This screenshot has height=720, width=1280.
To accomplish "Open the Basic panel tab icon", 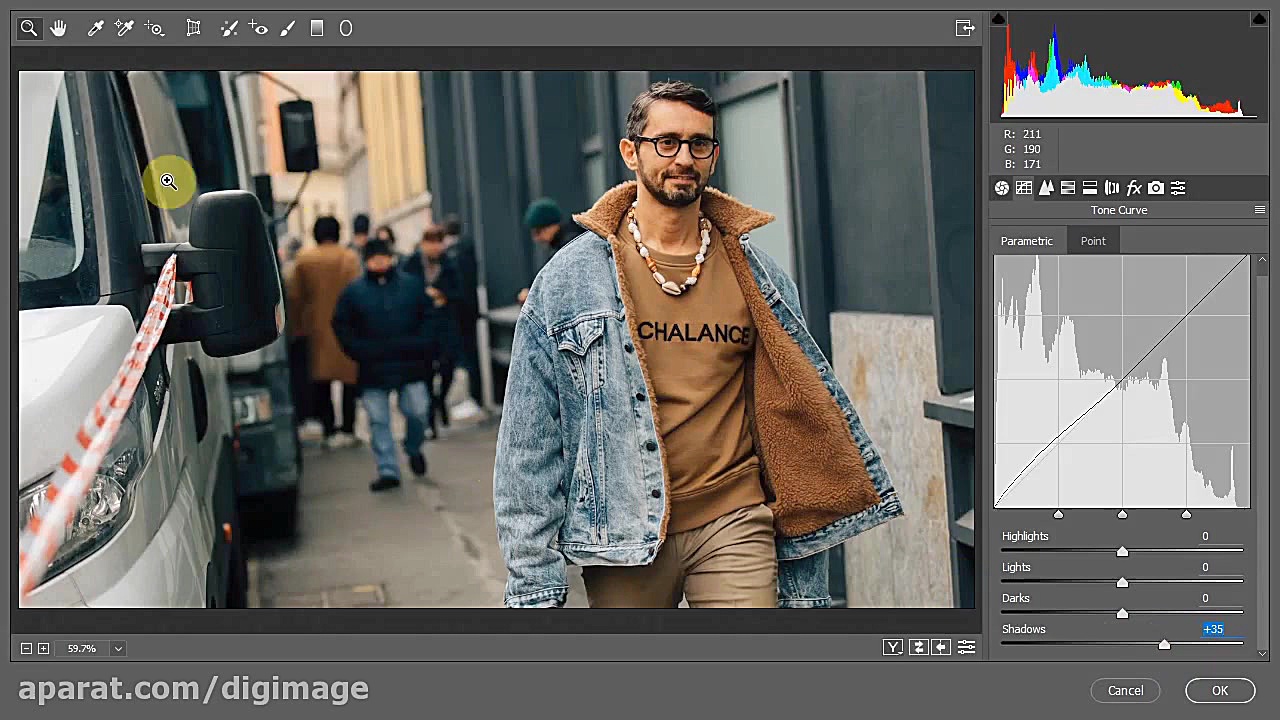I will coord(1002,188).
